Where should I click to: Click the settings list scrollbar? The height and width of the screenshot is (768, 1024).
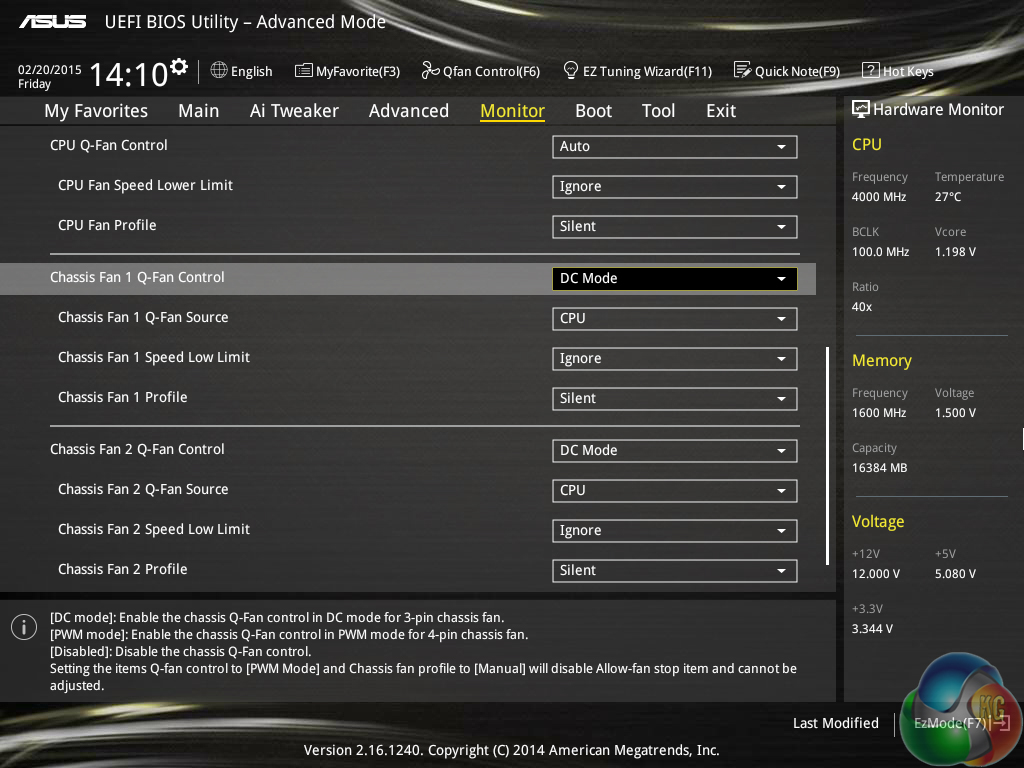827,456
